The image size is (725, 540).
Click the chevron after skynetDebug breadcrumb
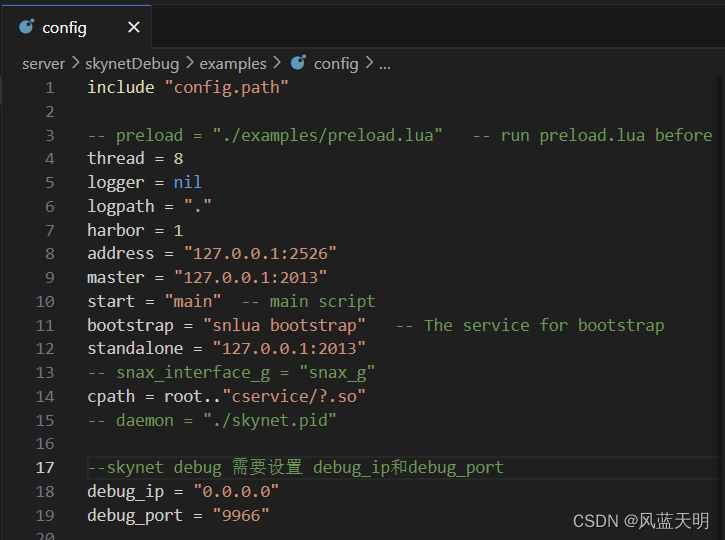click(x=189, y=63)
